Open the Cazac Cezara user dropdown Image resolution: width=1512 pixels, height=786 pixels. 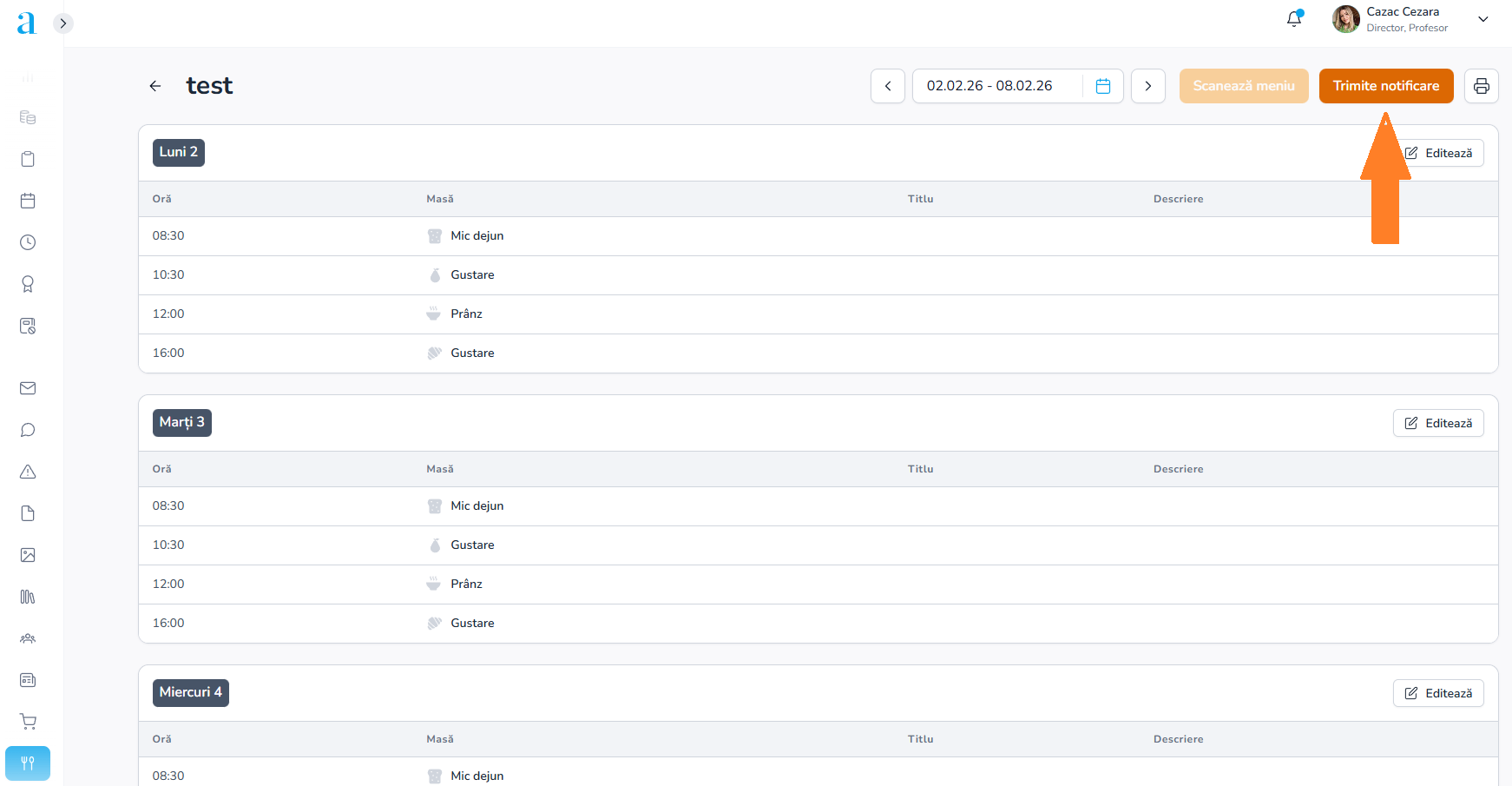point(1482,19)
